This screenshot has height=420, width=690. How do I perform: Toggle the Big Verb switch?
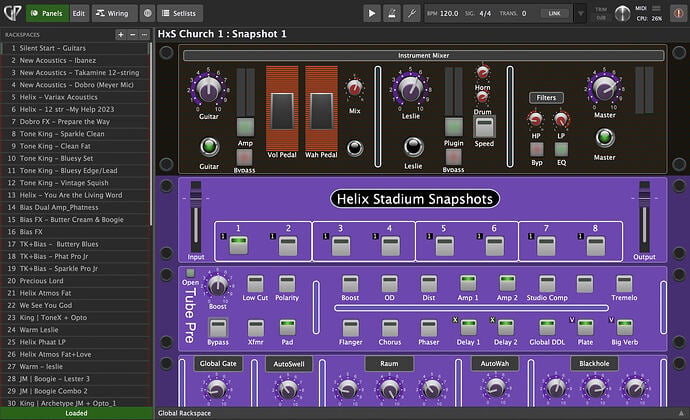[x=624, y=328]
